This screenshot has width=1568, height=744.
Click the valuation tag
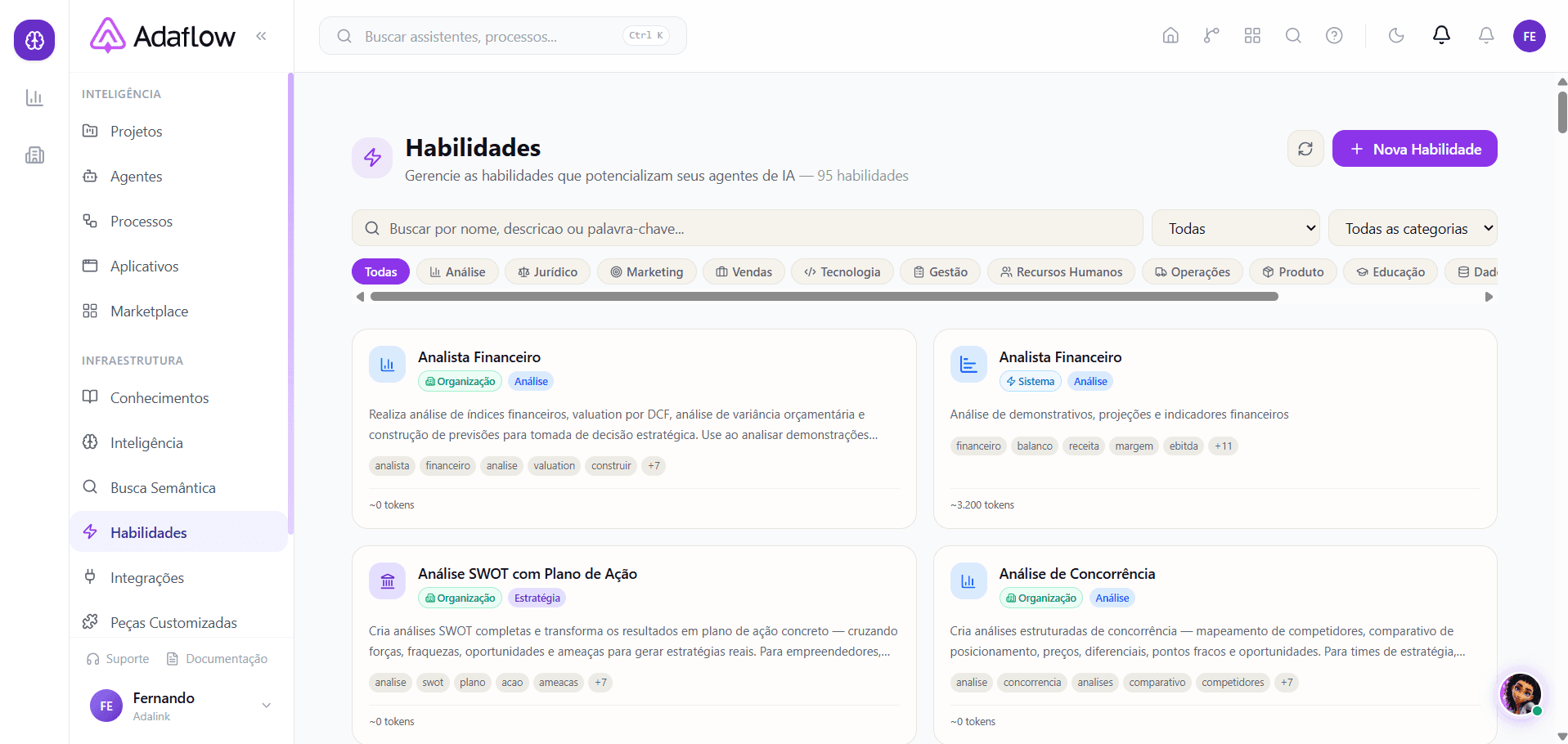(554, 466)
